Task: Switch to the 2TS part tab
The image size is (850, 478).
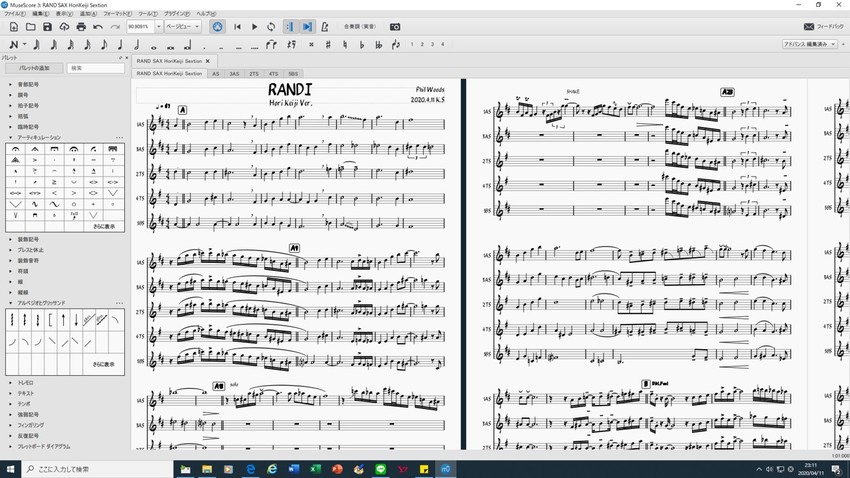Action: coord(254,74)
